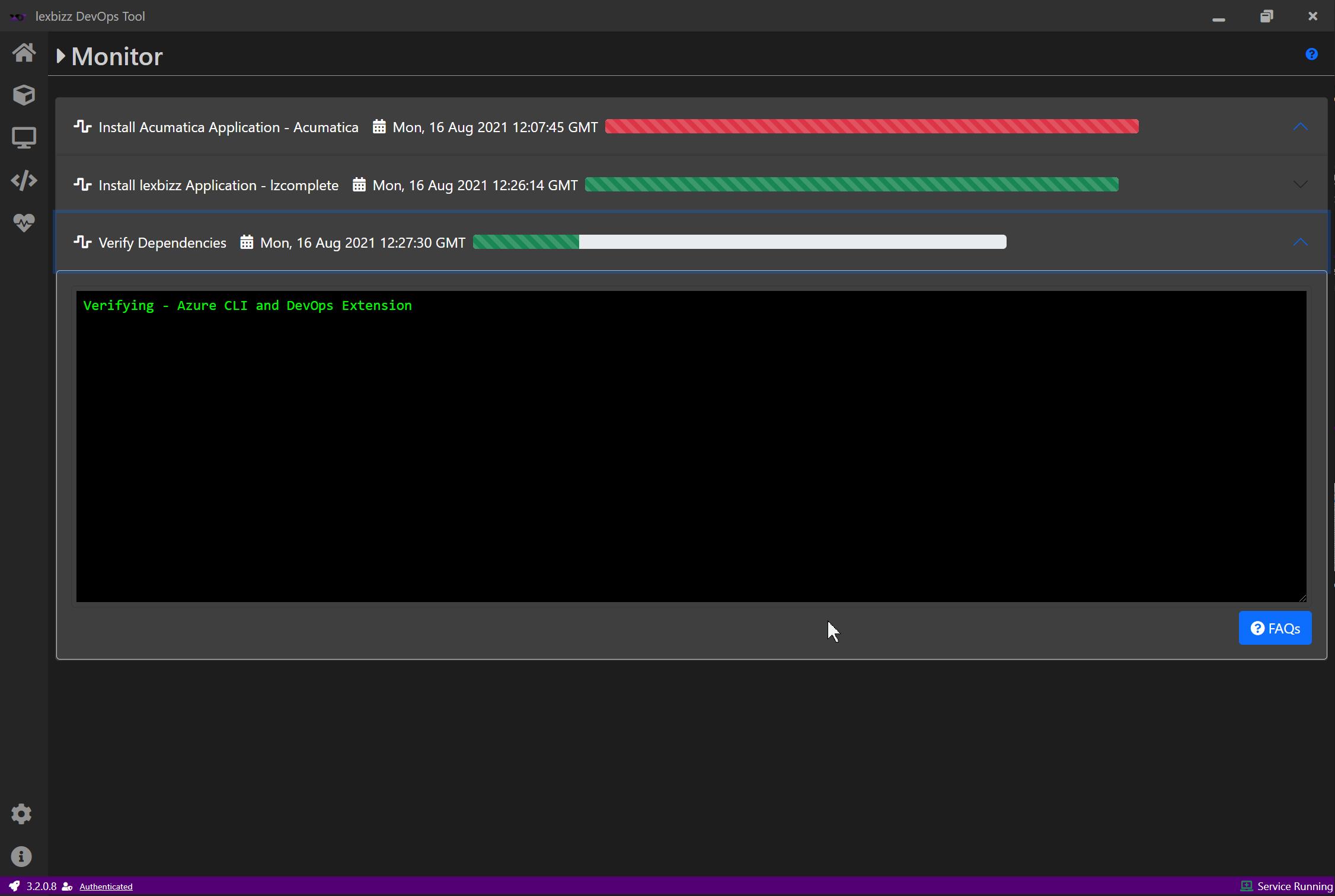The image size is (1335, 896).
Task: Select 'Install Acumatica Application - Acumatica' title text
Action: point(228,127)
